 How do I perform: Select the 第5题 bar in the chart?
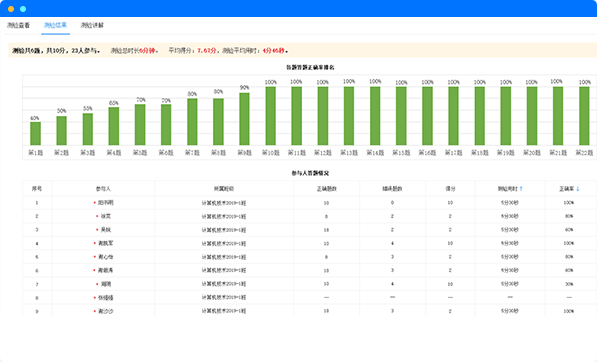tap(140, 124)
